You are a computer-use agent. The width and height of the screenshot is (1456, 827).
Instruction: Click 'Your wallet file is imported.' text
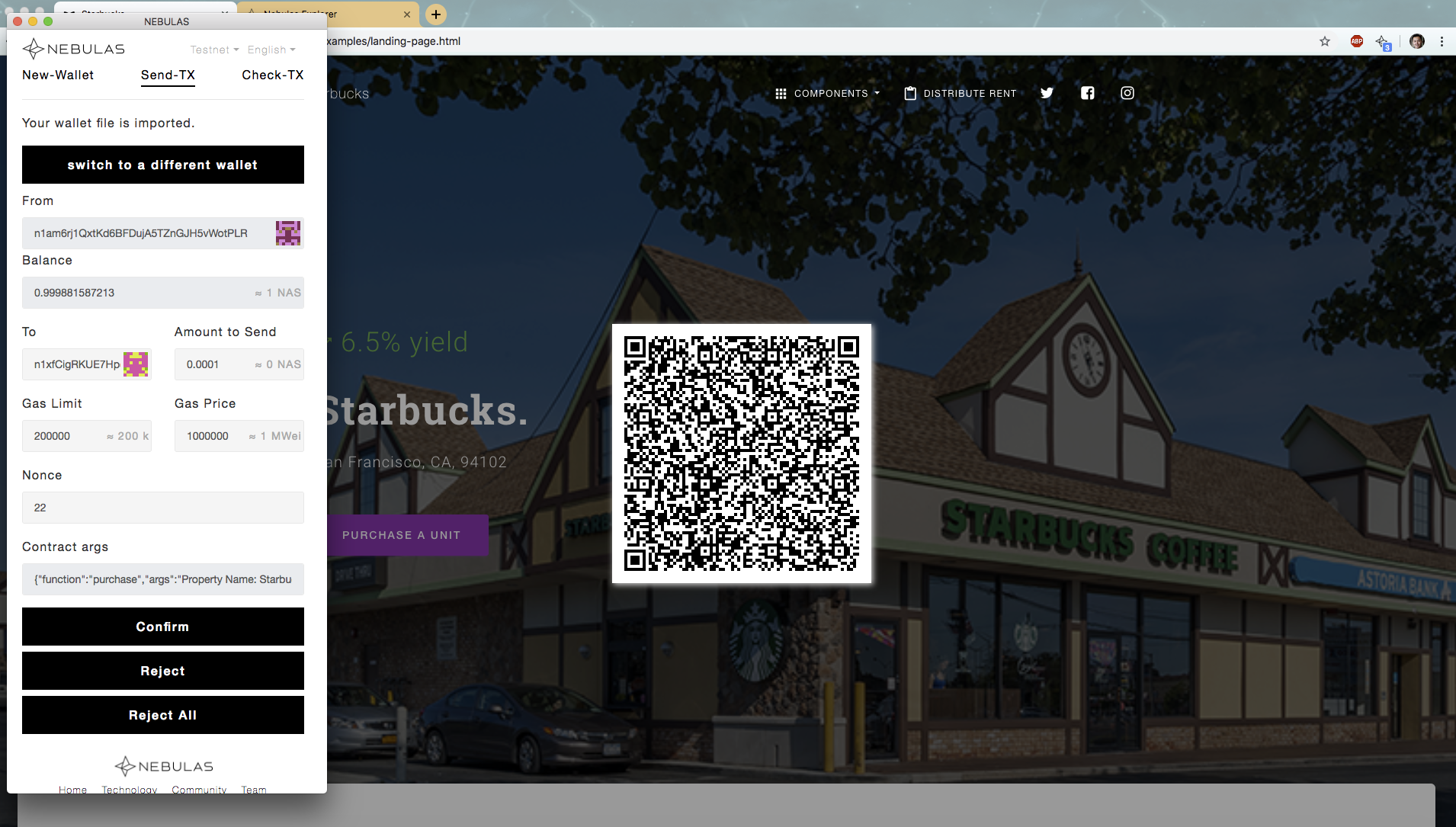coord(108,123)
